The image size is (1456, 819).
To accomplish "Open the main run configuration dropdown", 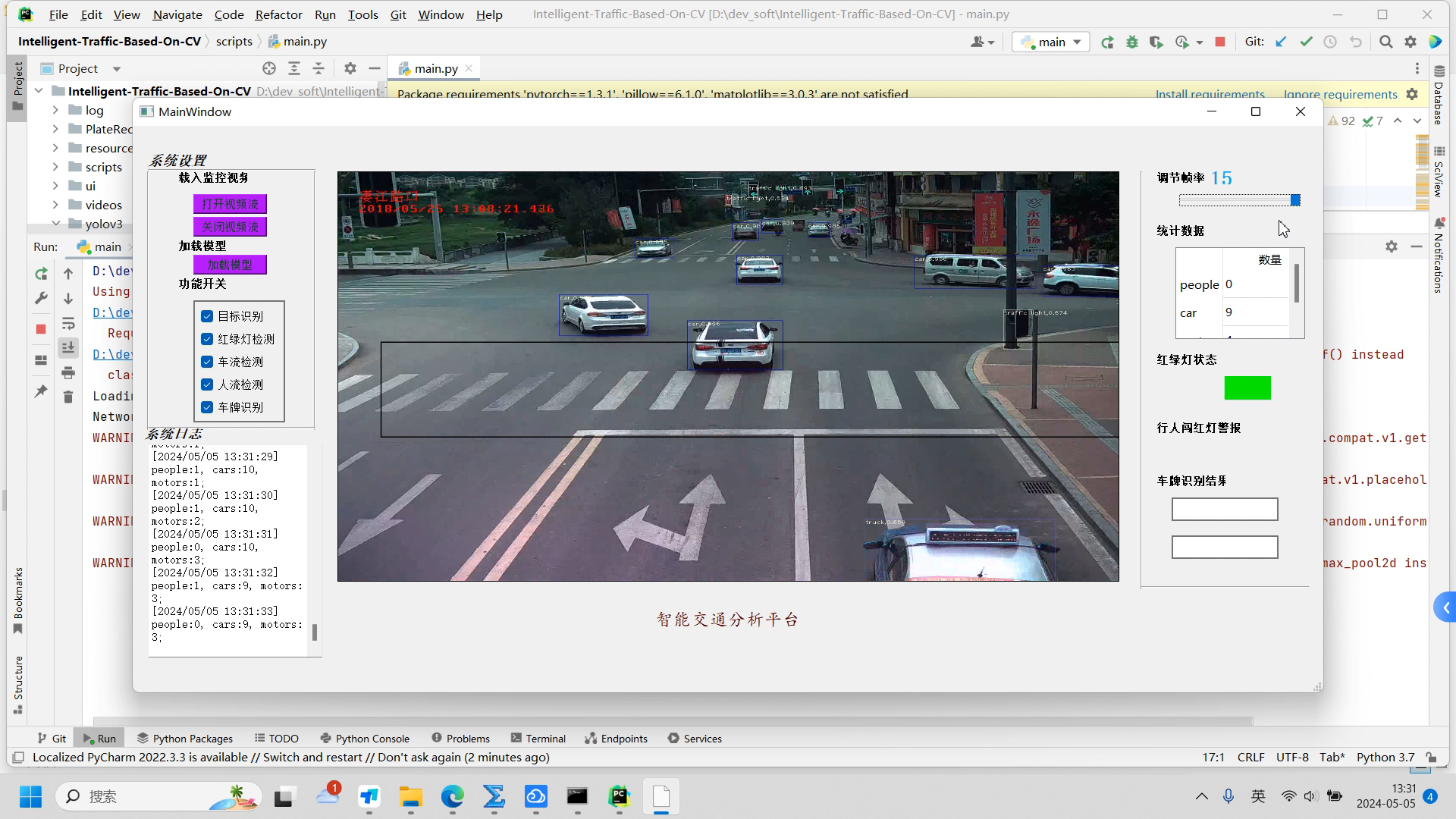I will coord(1051,42).
